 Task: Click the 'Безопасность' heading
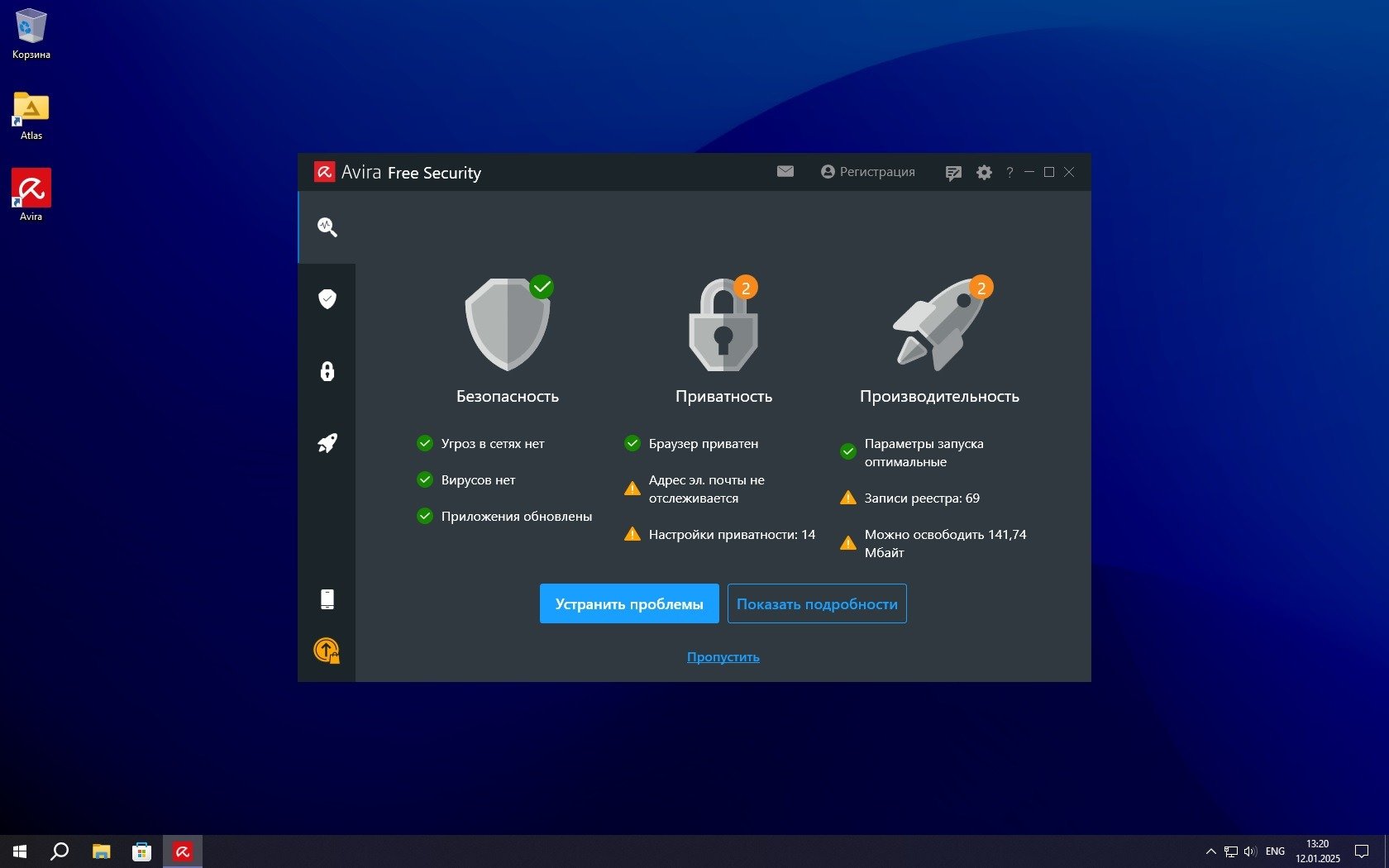coord(508,396)
